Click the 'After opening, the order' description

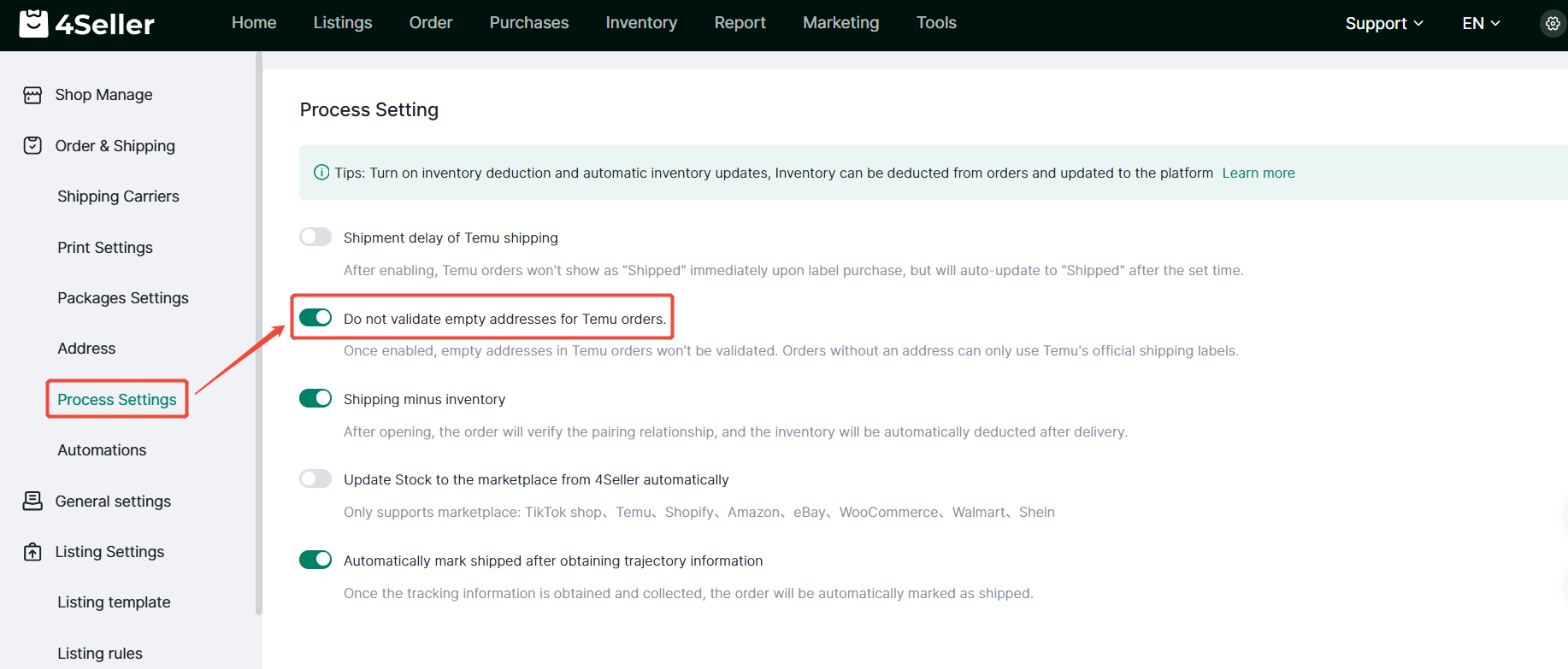click(x=735, y=431)
